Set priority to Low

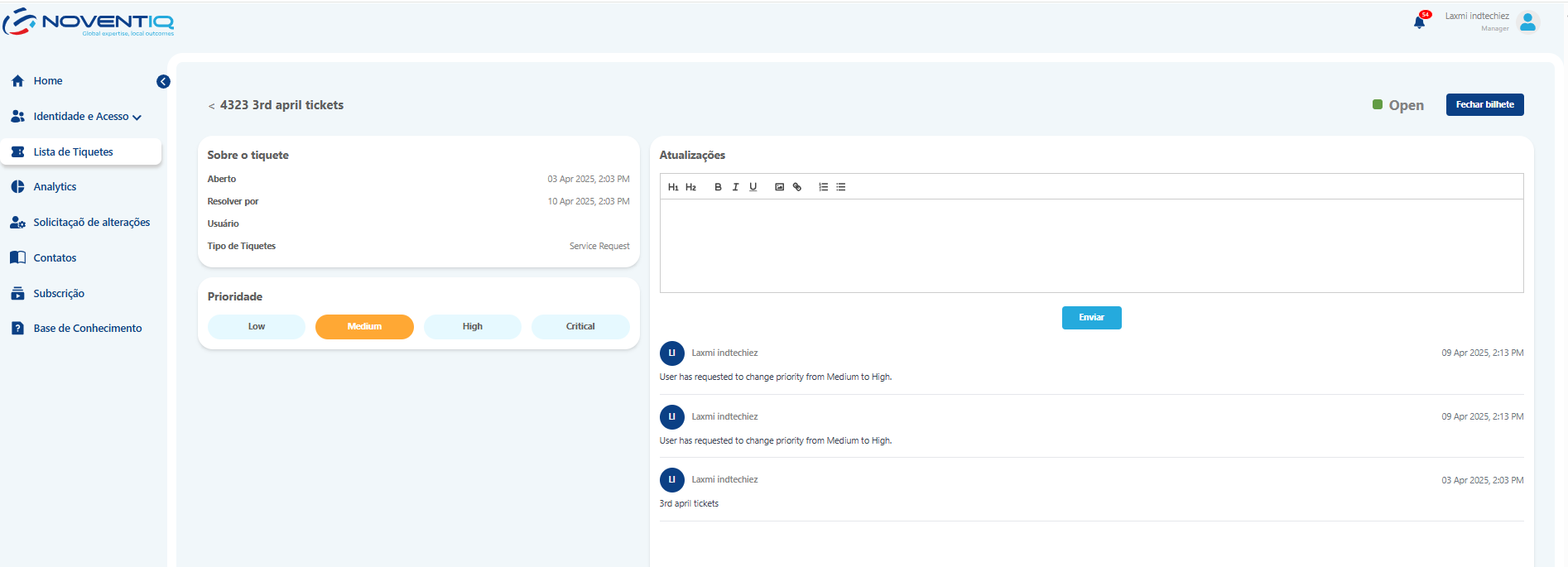257,327
